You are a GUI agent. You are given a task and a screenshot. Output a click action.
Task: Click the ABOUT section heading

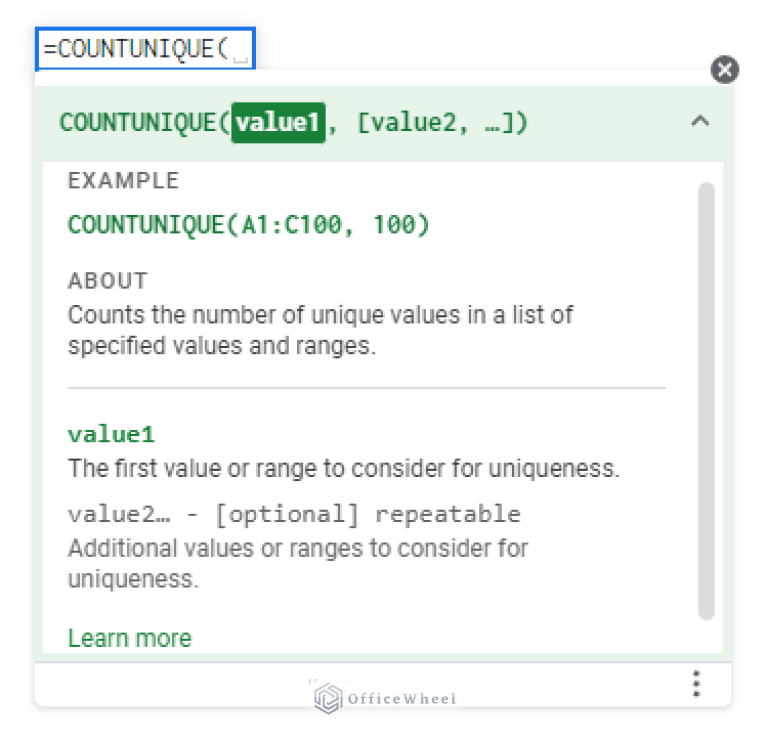[107, 280]
